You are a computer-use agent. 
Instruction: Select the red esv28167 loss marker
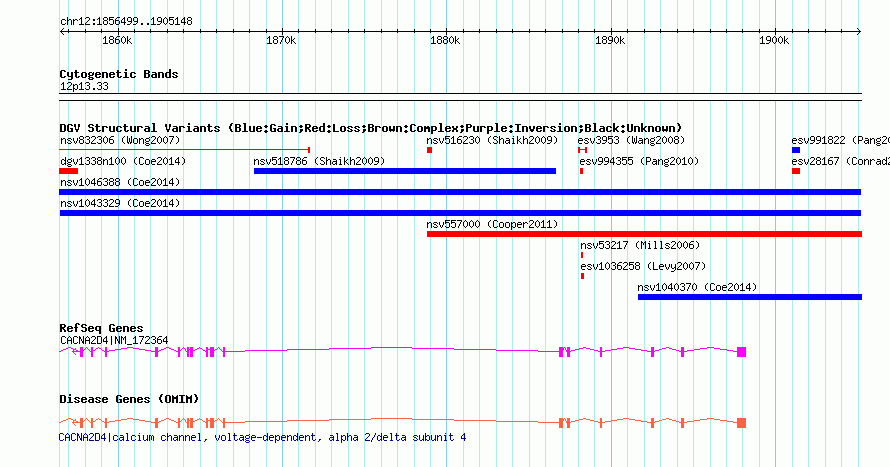[x=796, y=171]
